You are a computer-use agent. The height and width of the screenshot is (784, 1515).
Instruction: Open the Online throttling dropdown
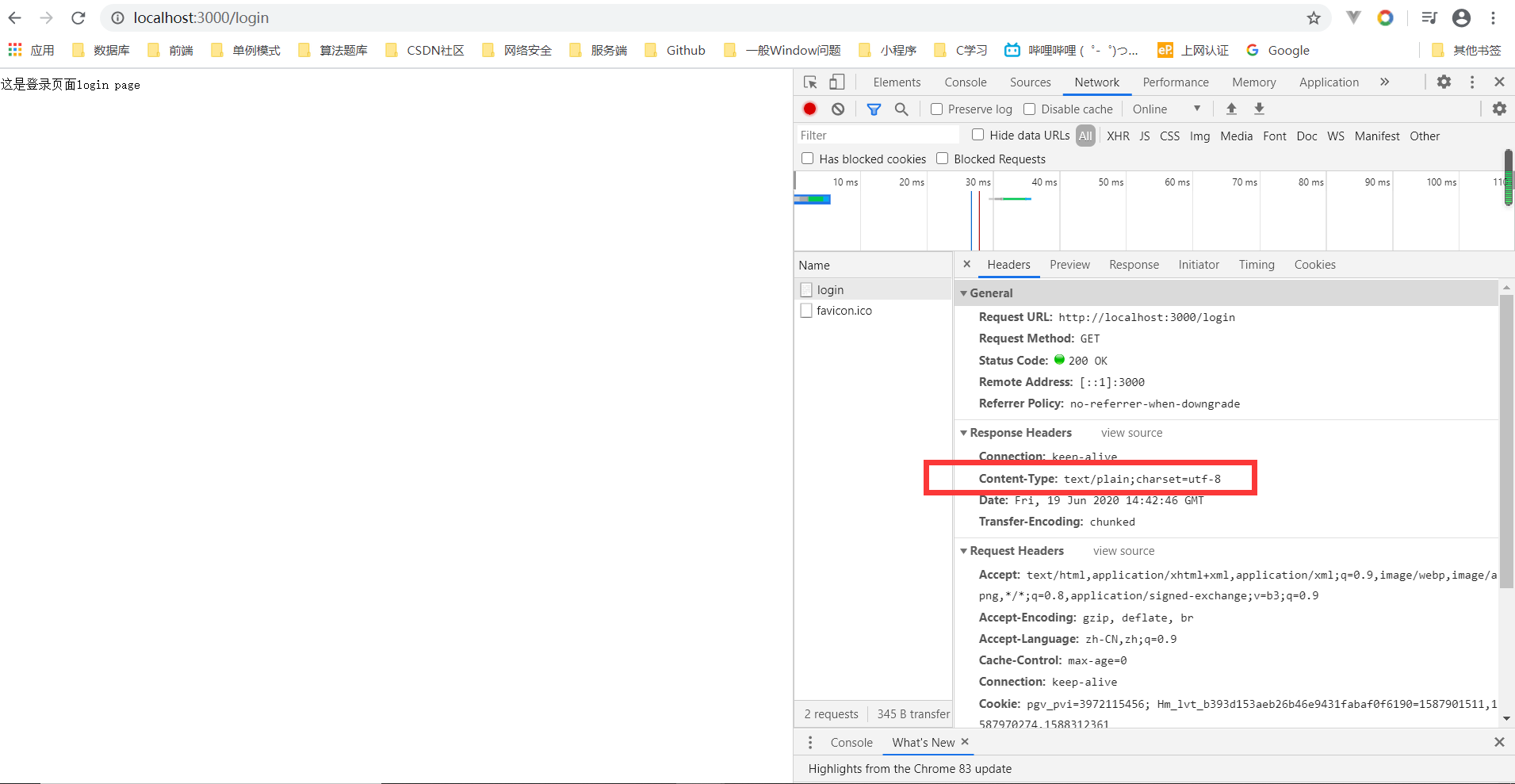(1166, 109)
